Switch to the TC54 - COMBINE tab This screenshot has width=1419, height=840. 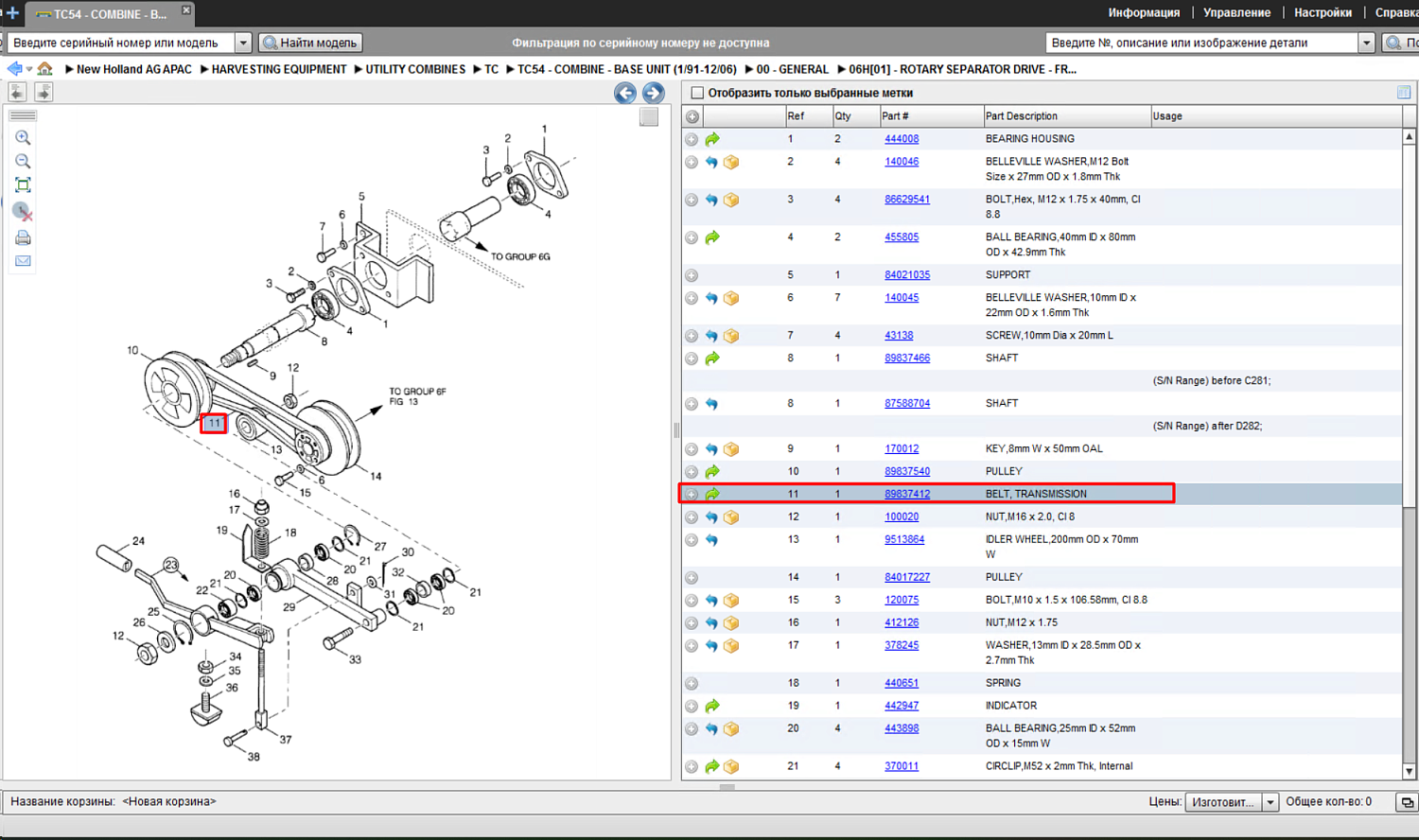coord(110,14)
